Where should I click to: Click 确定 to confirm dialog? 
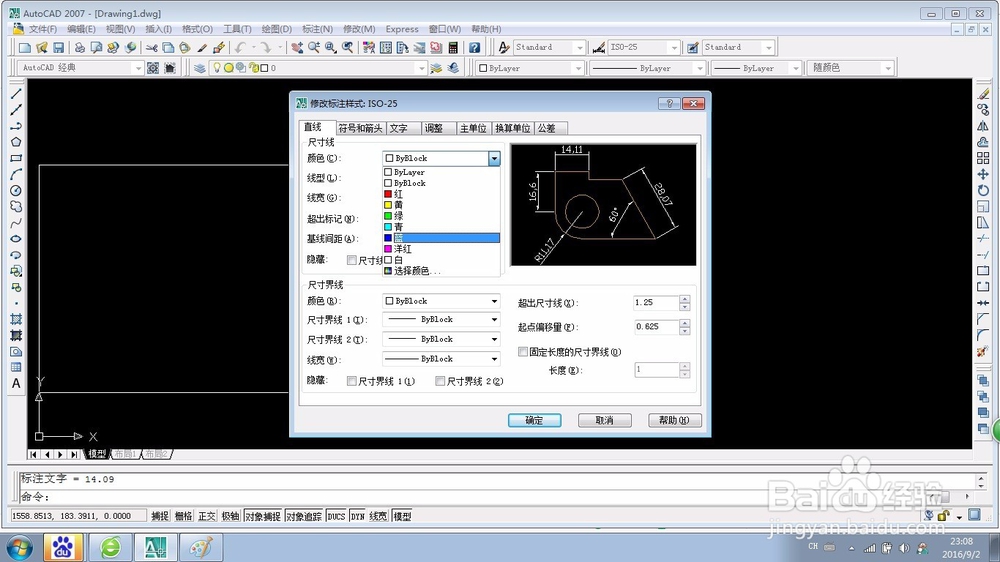534,420
